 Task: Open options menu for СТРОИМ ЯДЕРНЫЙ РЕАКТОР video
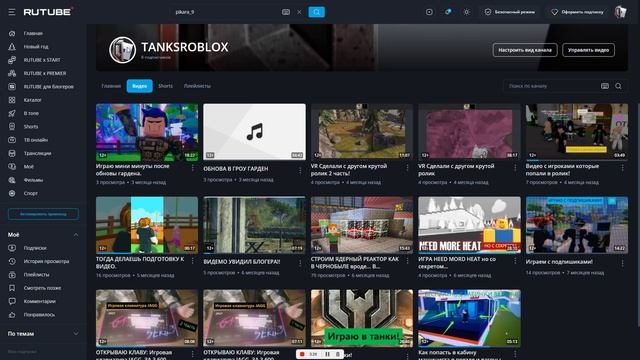click(x=407, y=261)
